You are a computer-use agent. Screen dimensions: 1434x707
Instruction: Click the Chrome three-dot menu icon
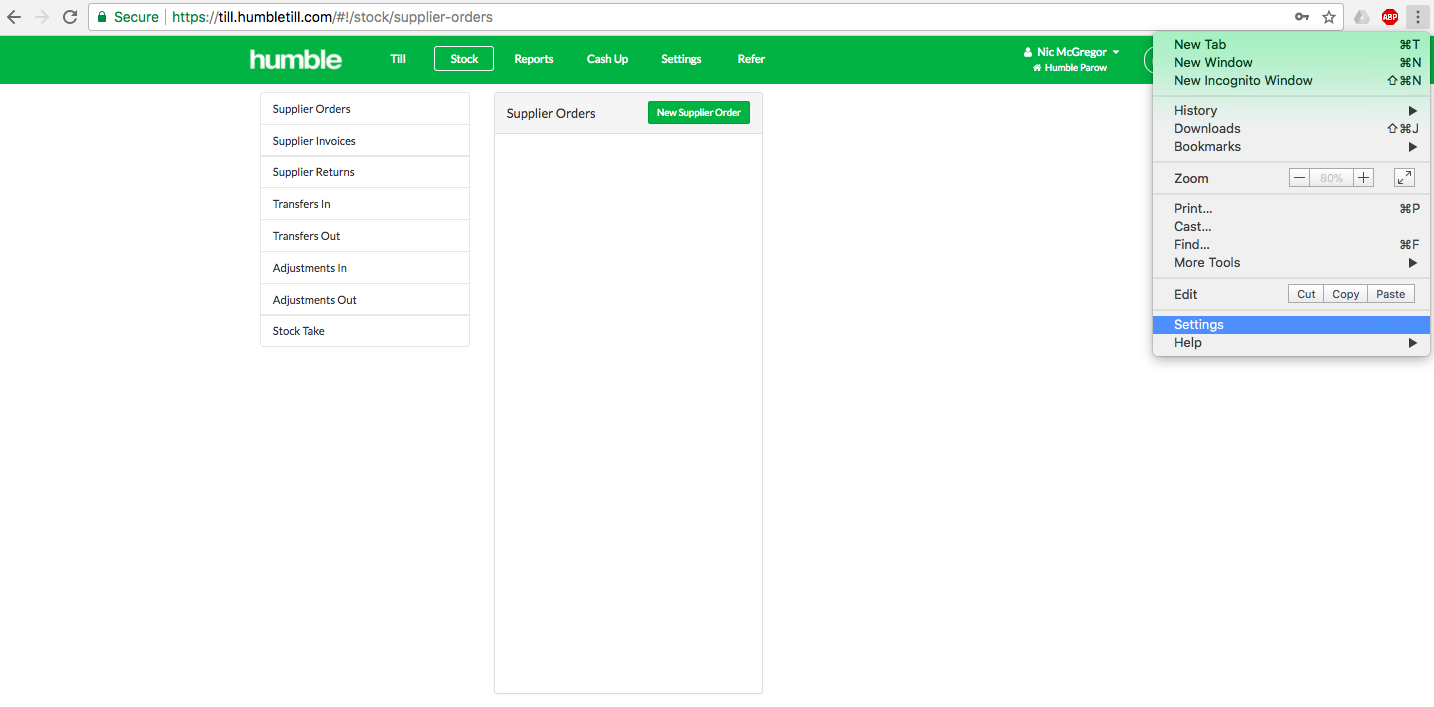(x=1418, y=17)
